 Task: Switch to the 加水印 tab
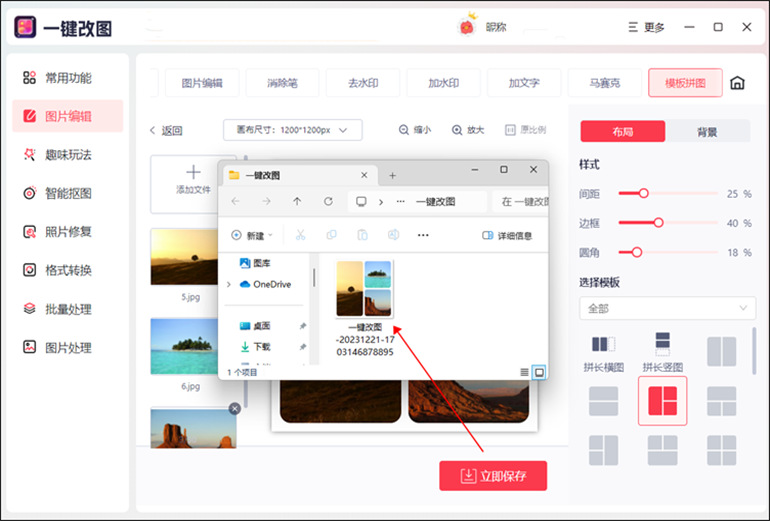443,83
